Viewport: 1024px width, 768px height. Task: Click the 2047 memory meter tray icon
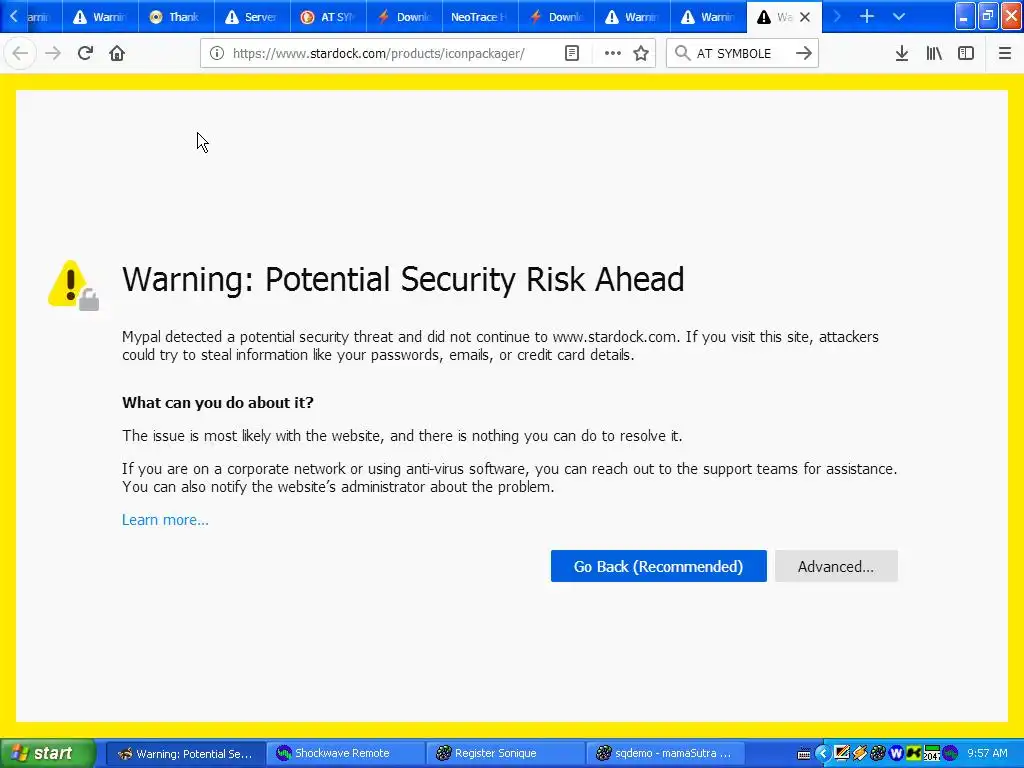coord(932,754)
